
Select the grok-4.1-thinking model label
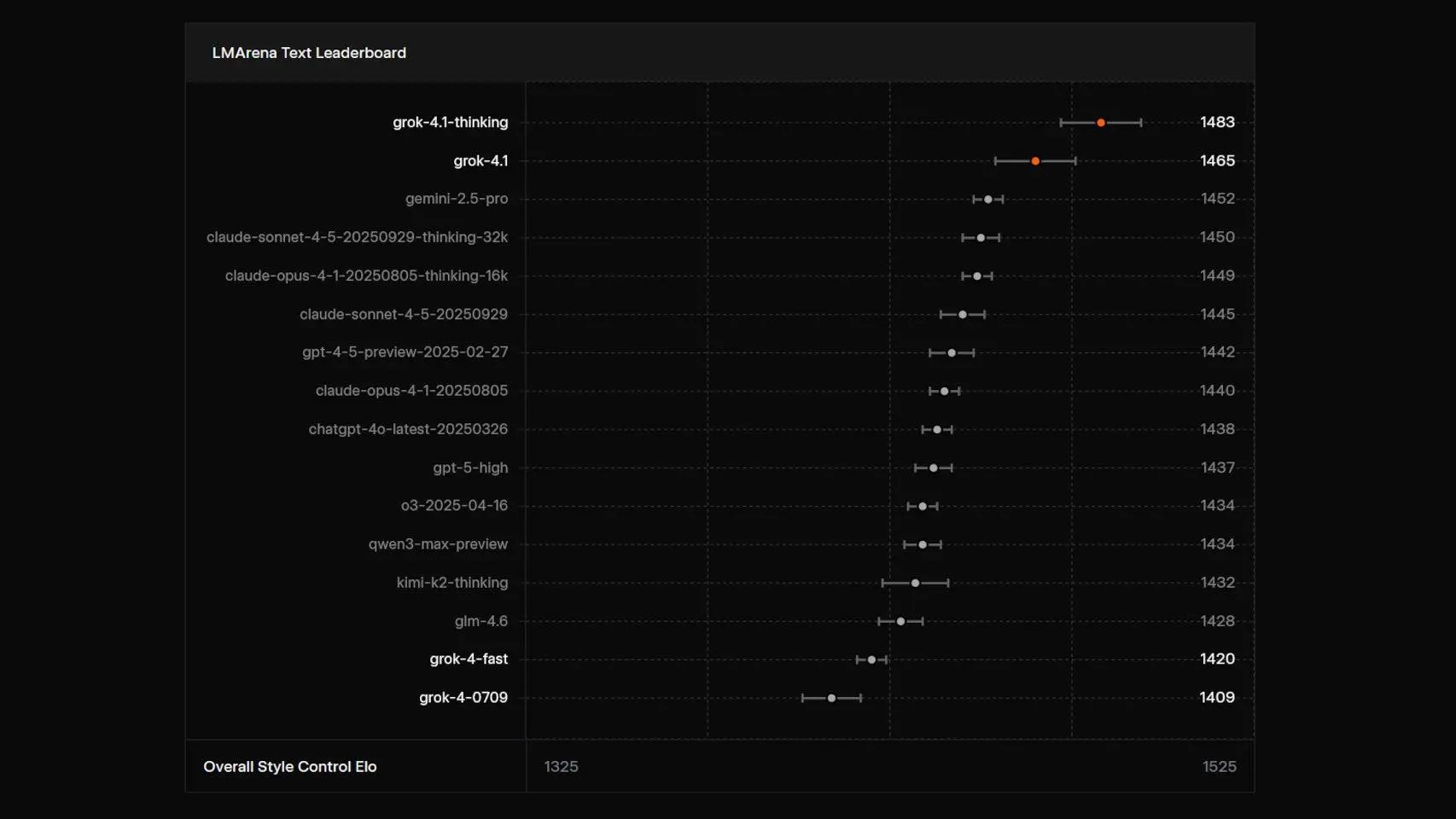(450, 123)
